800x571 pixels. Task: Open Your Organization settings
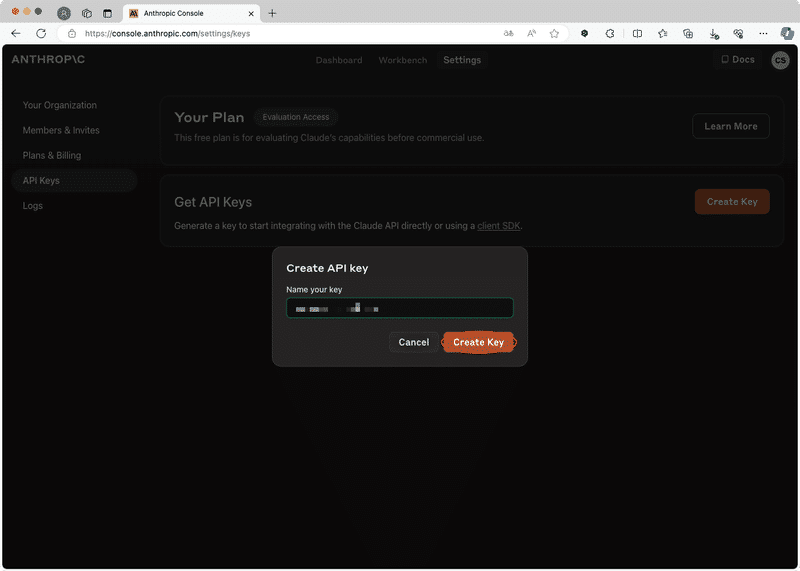[60, 105]
